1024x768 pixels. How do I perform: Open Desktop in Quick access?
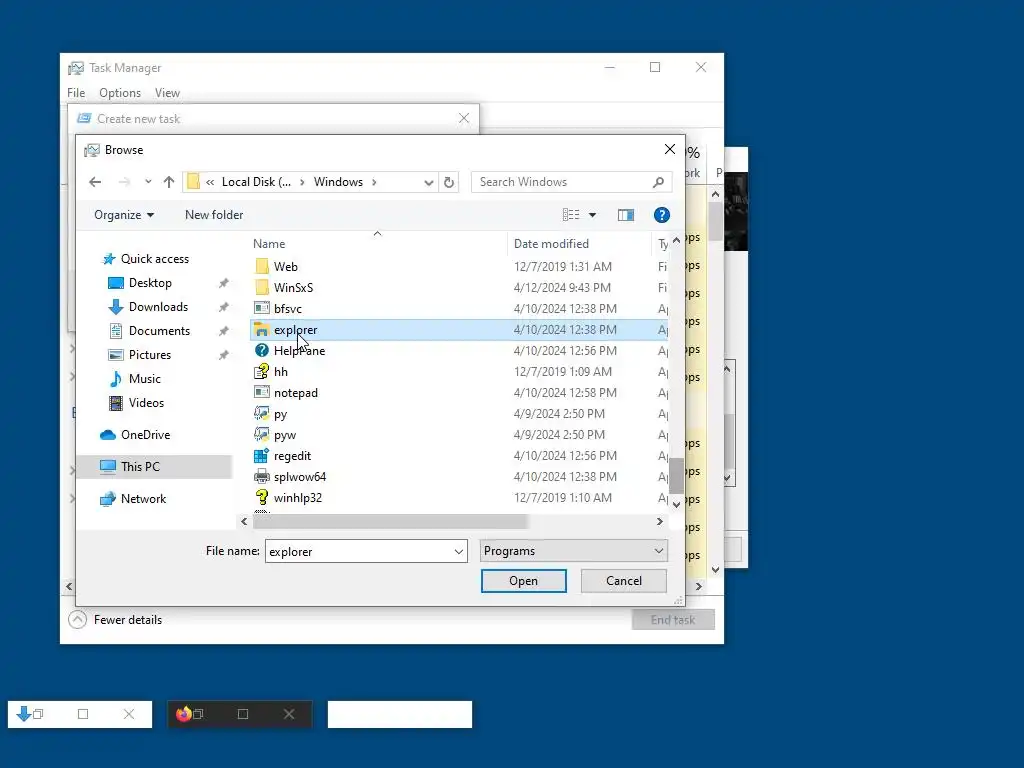pyautogui.click(x=150, y=283)
